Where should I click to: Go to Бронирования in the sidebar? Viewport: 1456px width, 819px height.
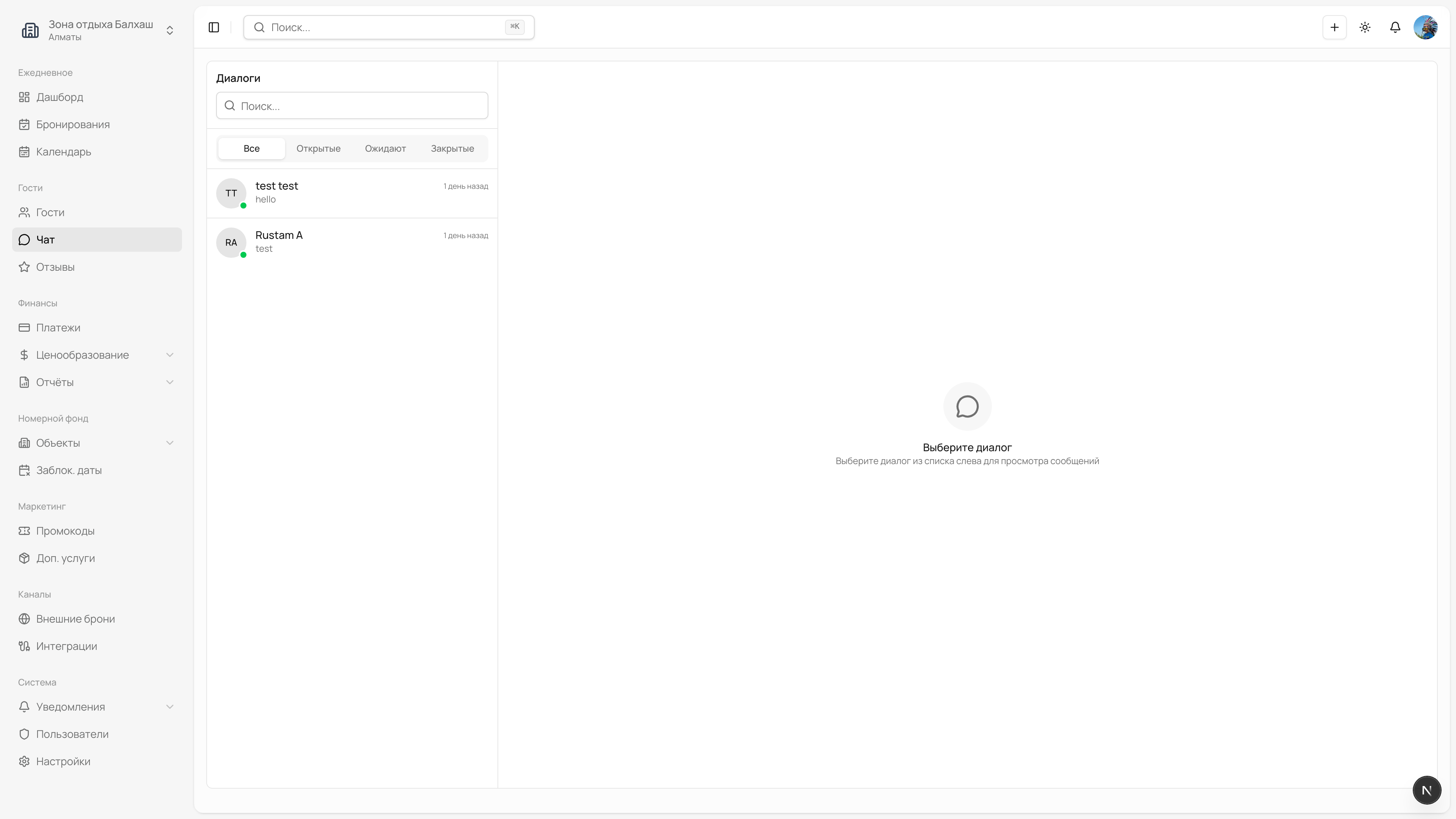72,124
